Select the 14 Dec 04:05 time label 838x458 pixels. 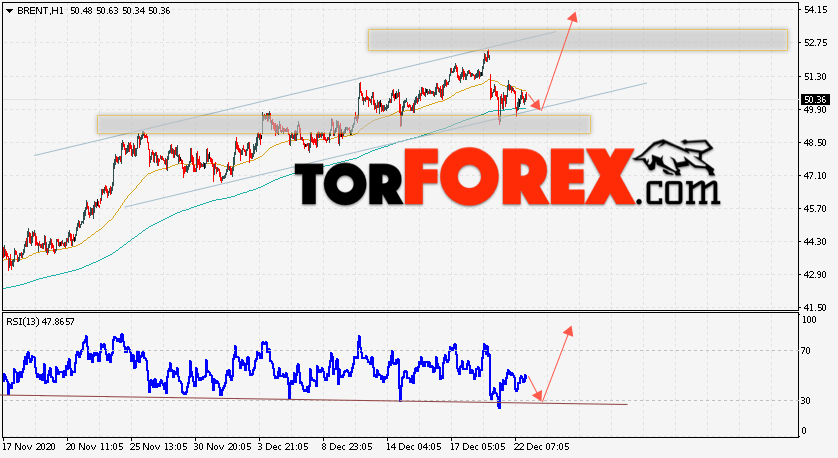[x=414, y=446]
